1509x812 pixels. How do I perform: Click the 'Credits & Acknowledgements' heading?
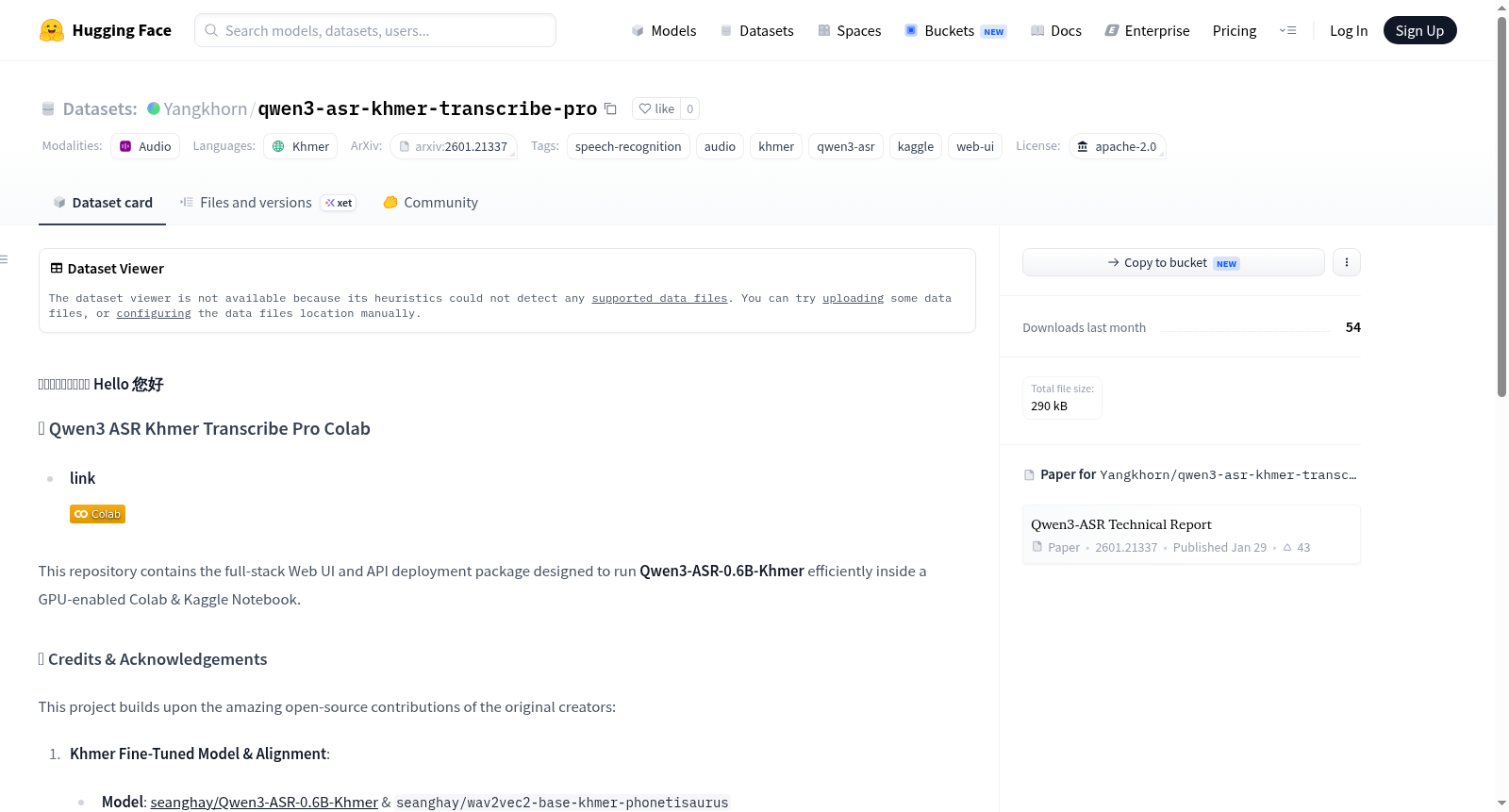(x=153, y=659)
